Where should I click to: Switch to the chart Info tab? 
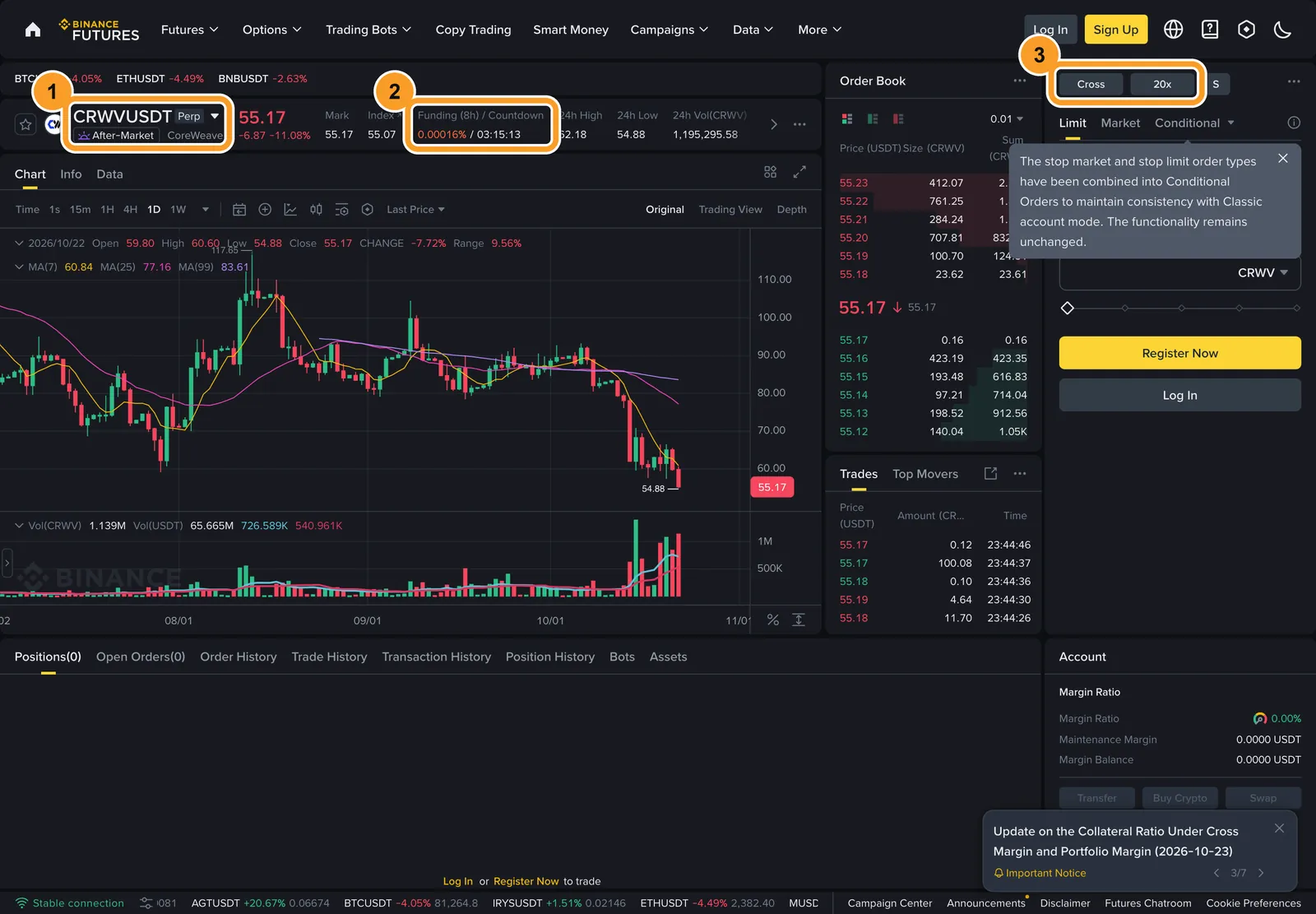71,174
